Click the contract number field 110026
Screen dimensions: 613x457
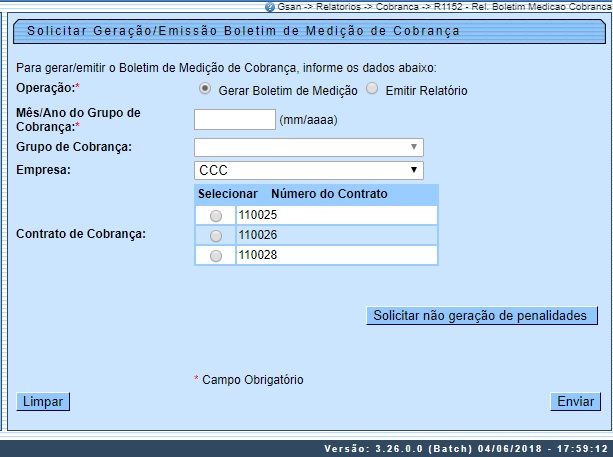[336, 235]
